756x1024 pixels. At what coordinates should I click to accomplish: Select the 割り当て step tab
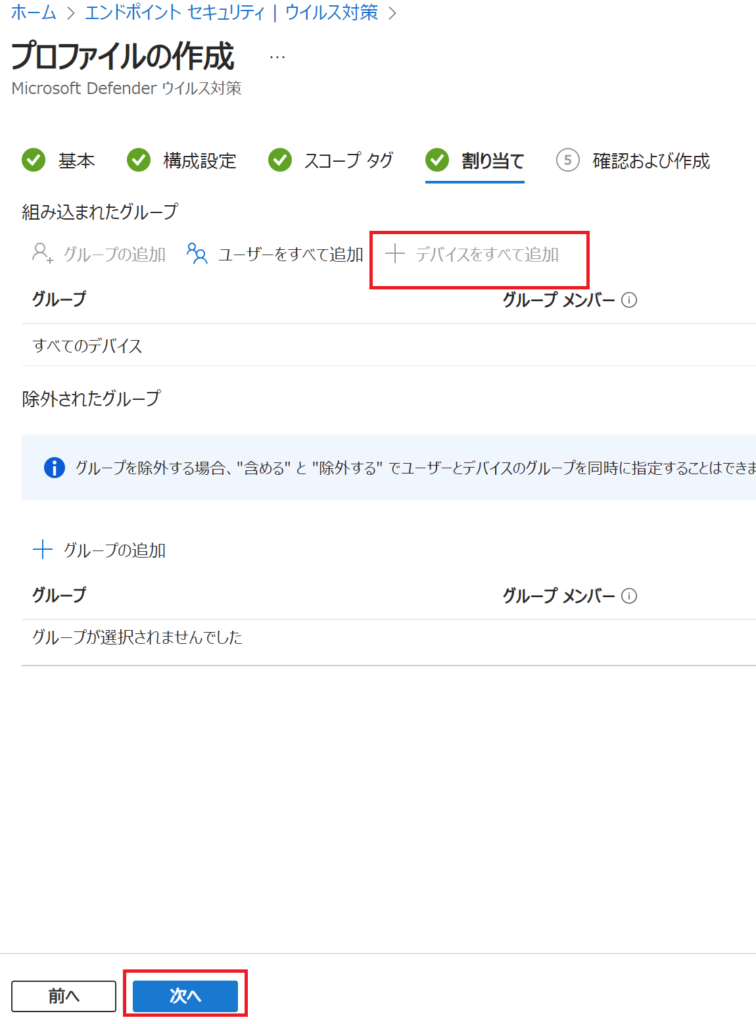tap(492, 161)
